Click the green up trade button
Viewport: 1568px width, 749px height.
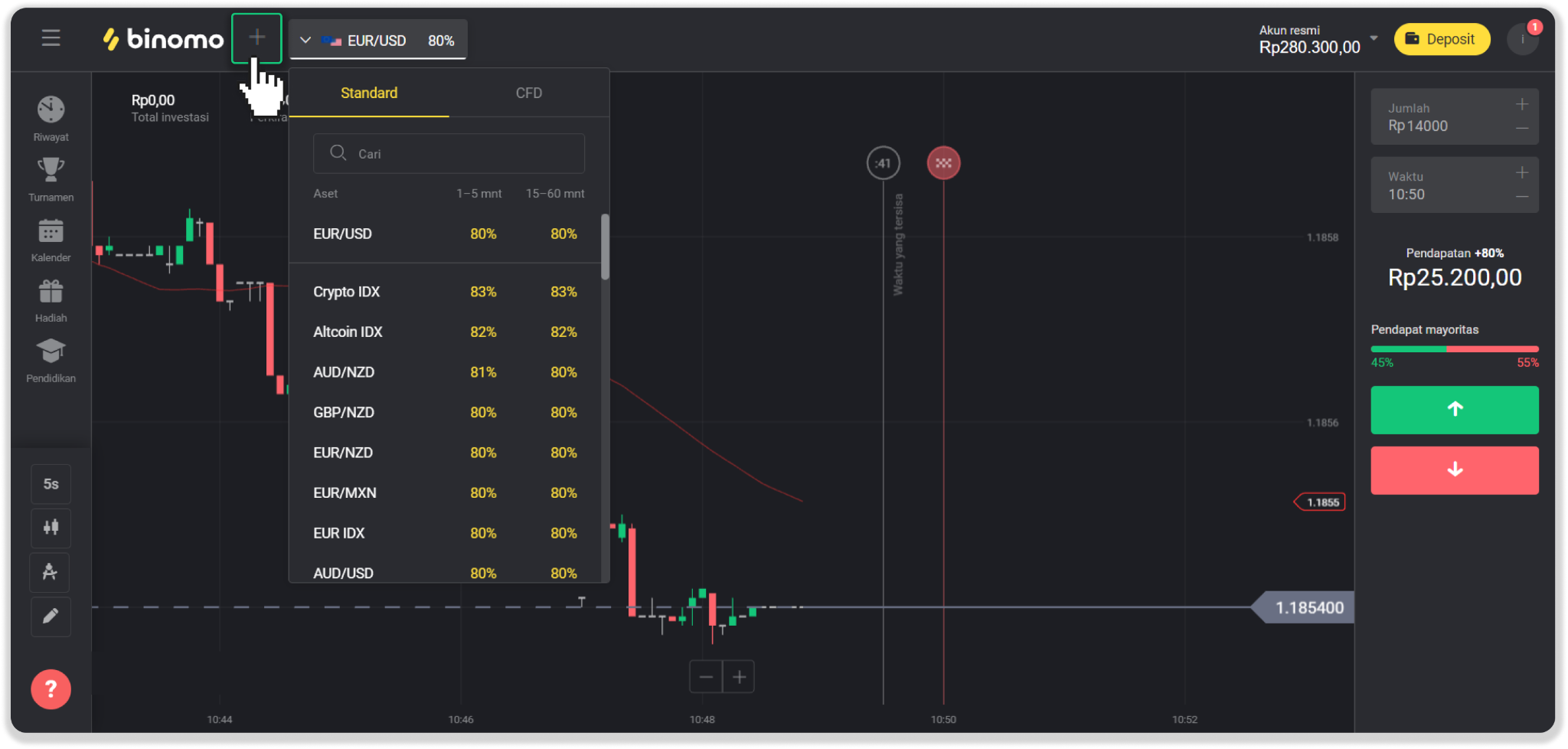pos(1455,410)
